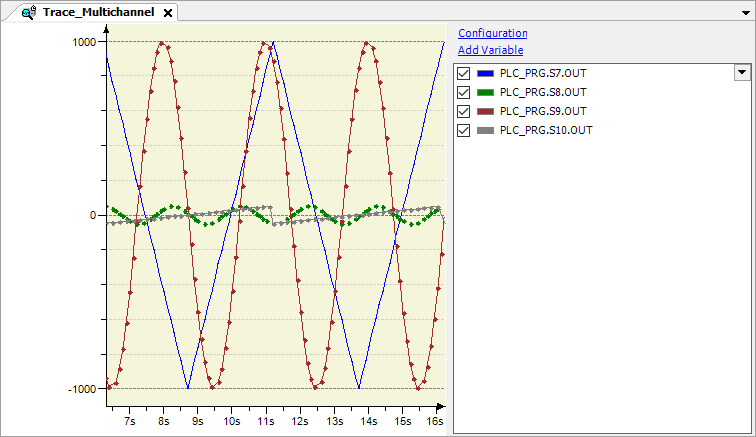Close the Trace_Multichannel tab
Screen dimensions: 756x437
pyautogui.click(x=168, y=13)
